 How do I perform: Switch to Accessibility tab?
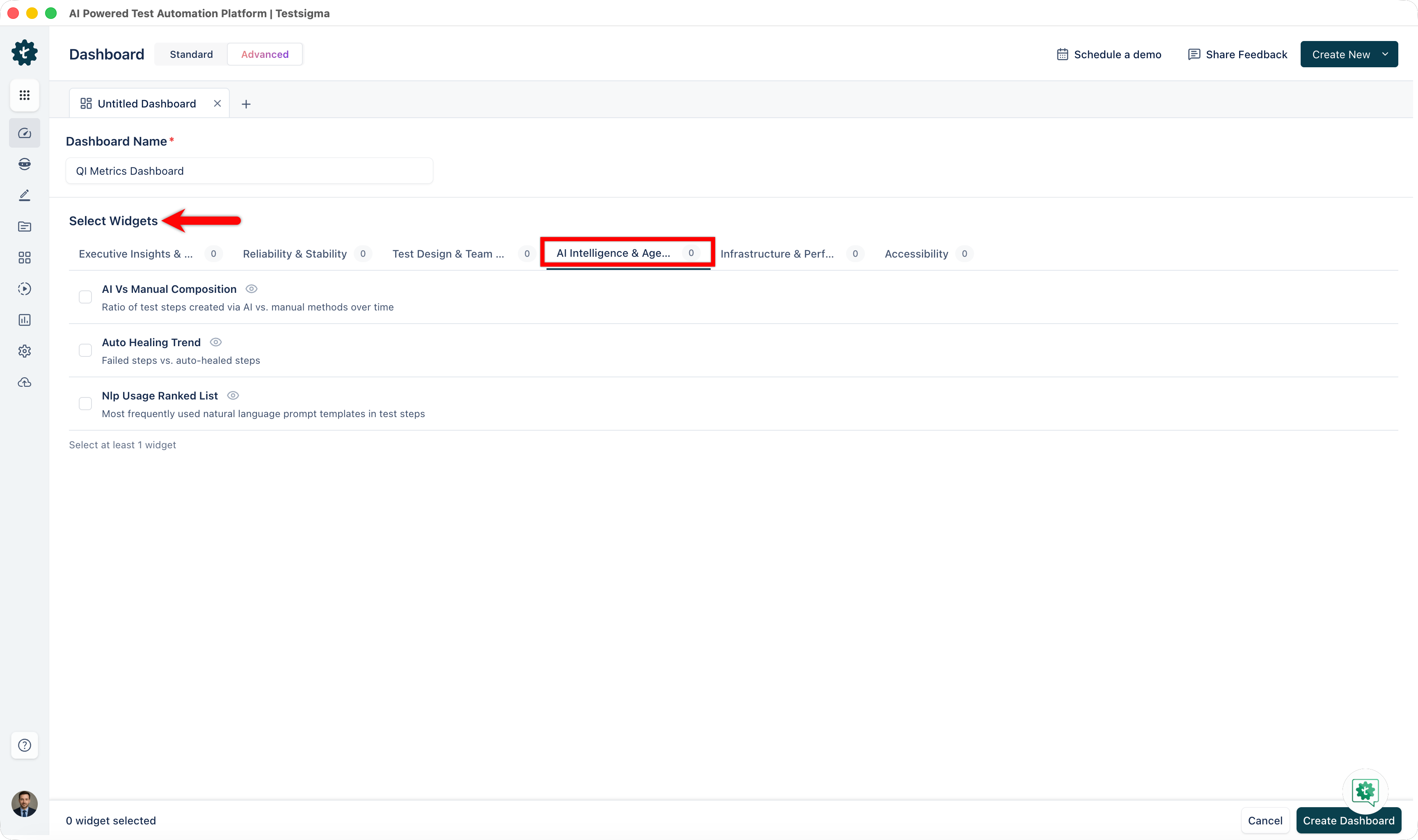tap(929, 253)
